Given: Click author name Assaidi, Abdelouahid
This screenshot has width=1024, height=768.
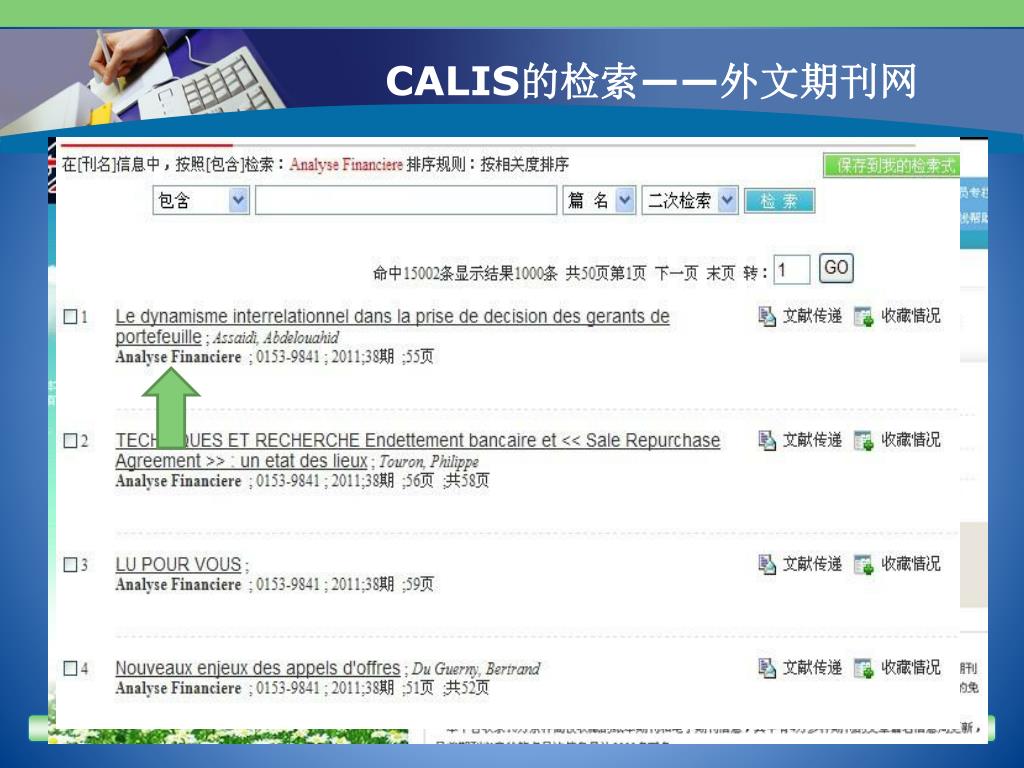Looking at the screenshot, I should [x=276, y=338].
